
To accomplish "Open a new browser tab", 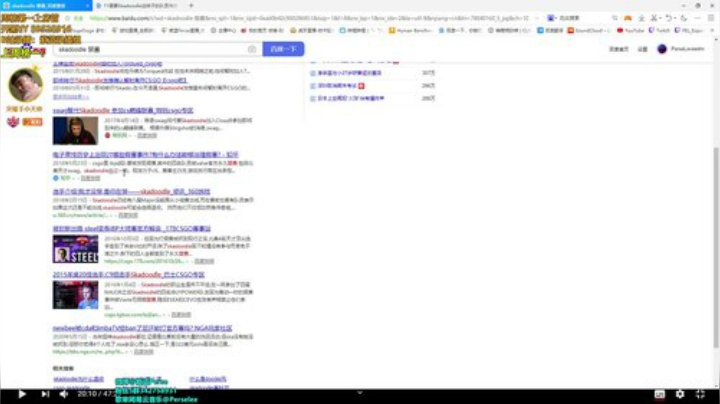I will click(x=191, y=6).
